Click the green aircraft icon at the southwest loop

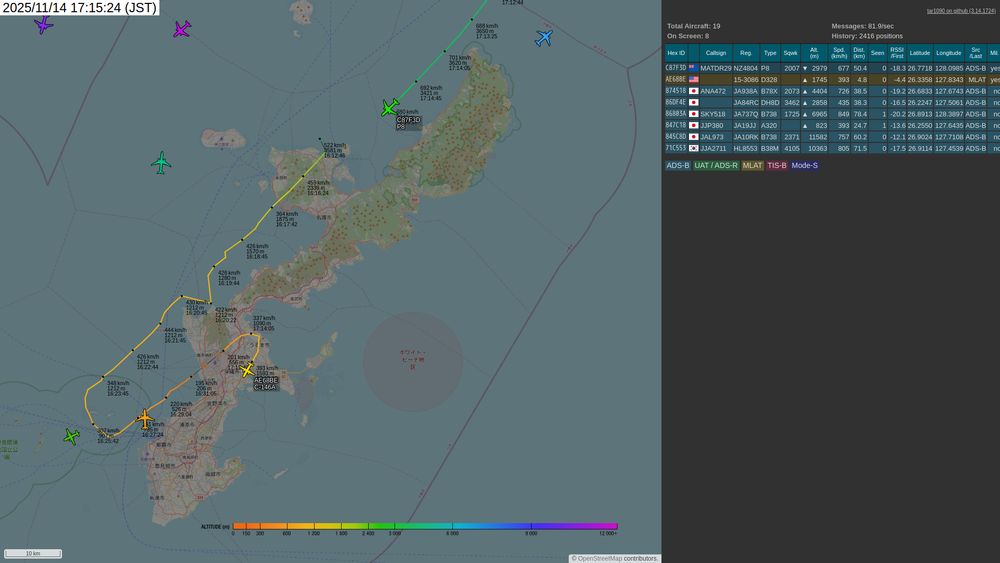(71, 437)
